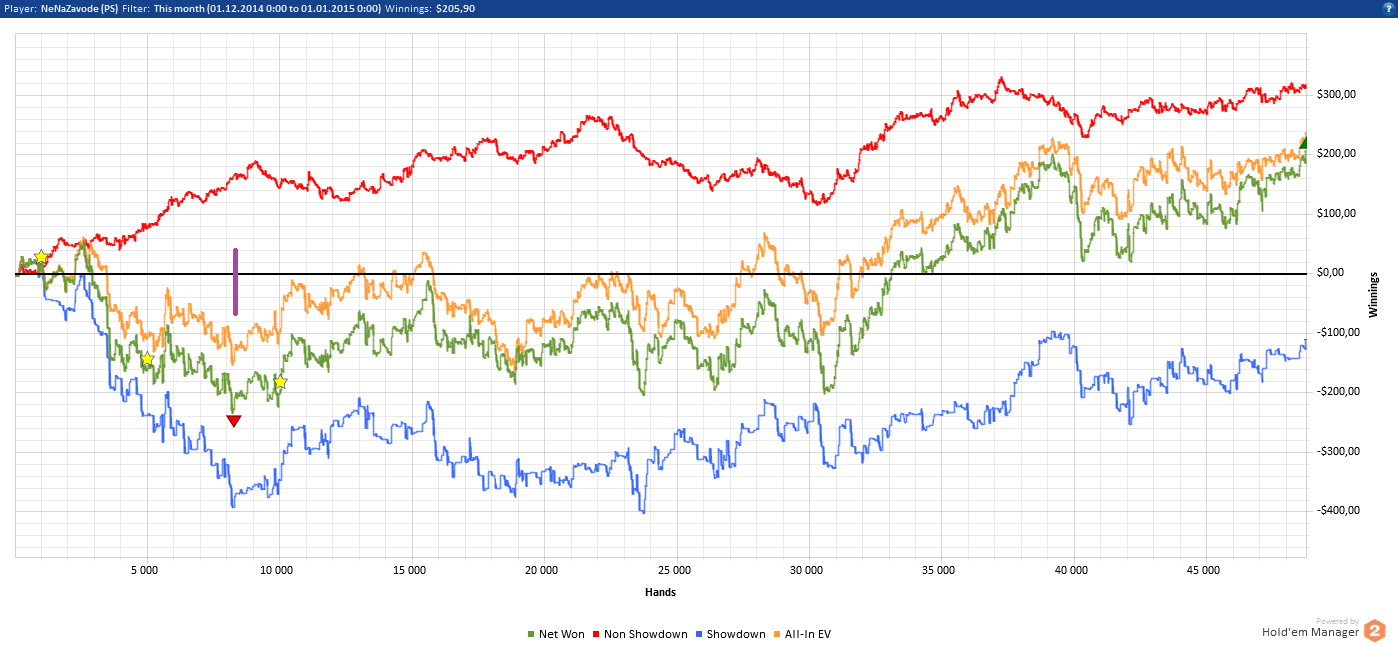Click the player name NeNaZavode (PS)
The image size is (1398, 647).
(x=79, y=7)
